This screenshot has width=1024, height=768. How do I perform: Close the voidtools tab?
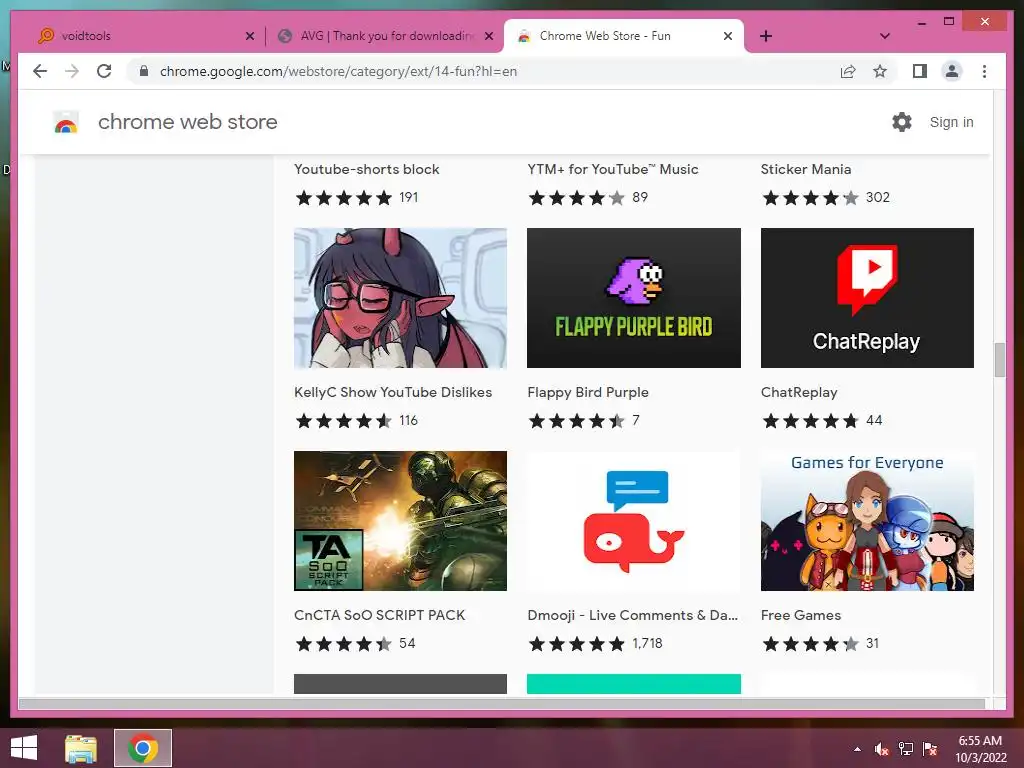[249, 36]
